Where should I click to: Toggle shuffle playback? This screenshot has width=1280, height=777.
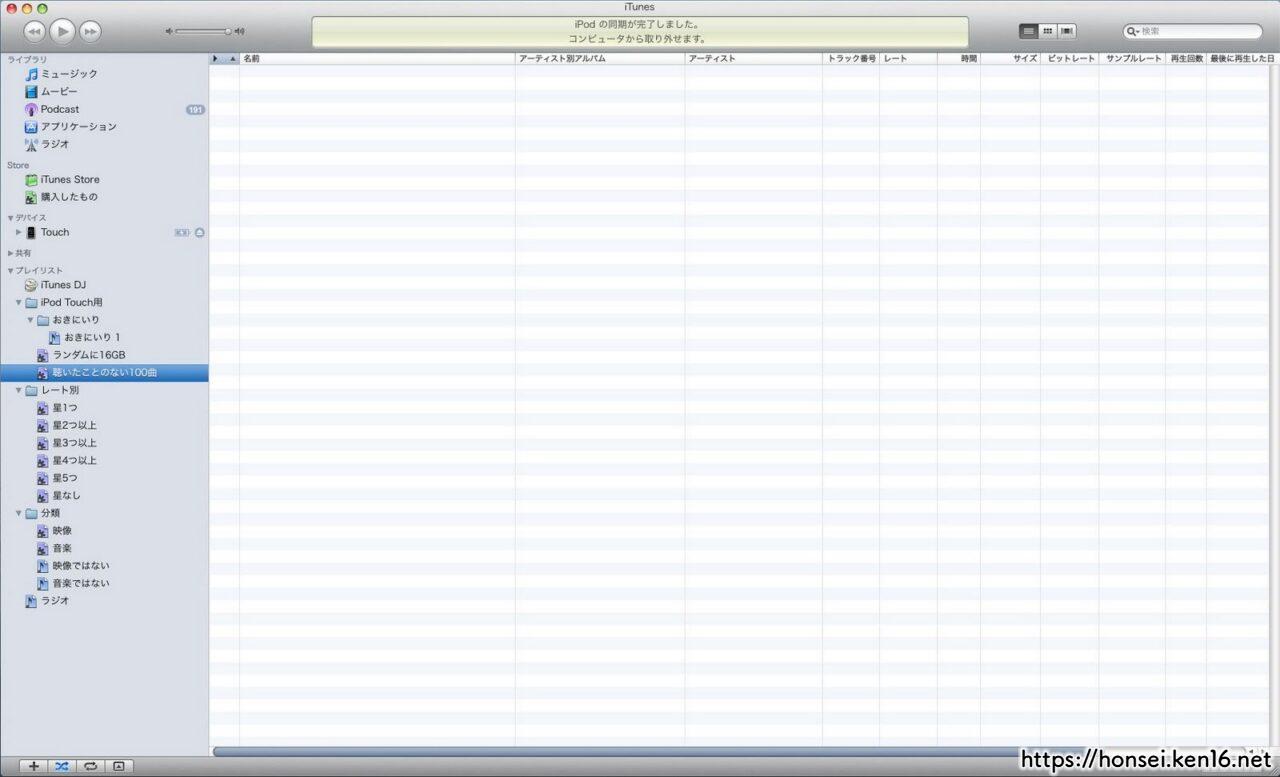coord(61,766)
